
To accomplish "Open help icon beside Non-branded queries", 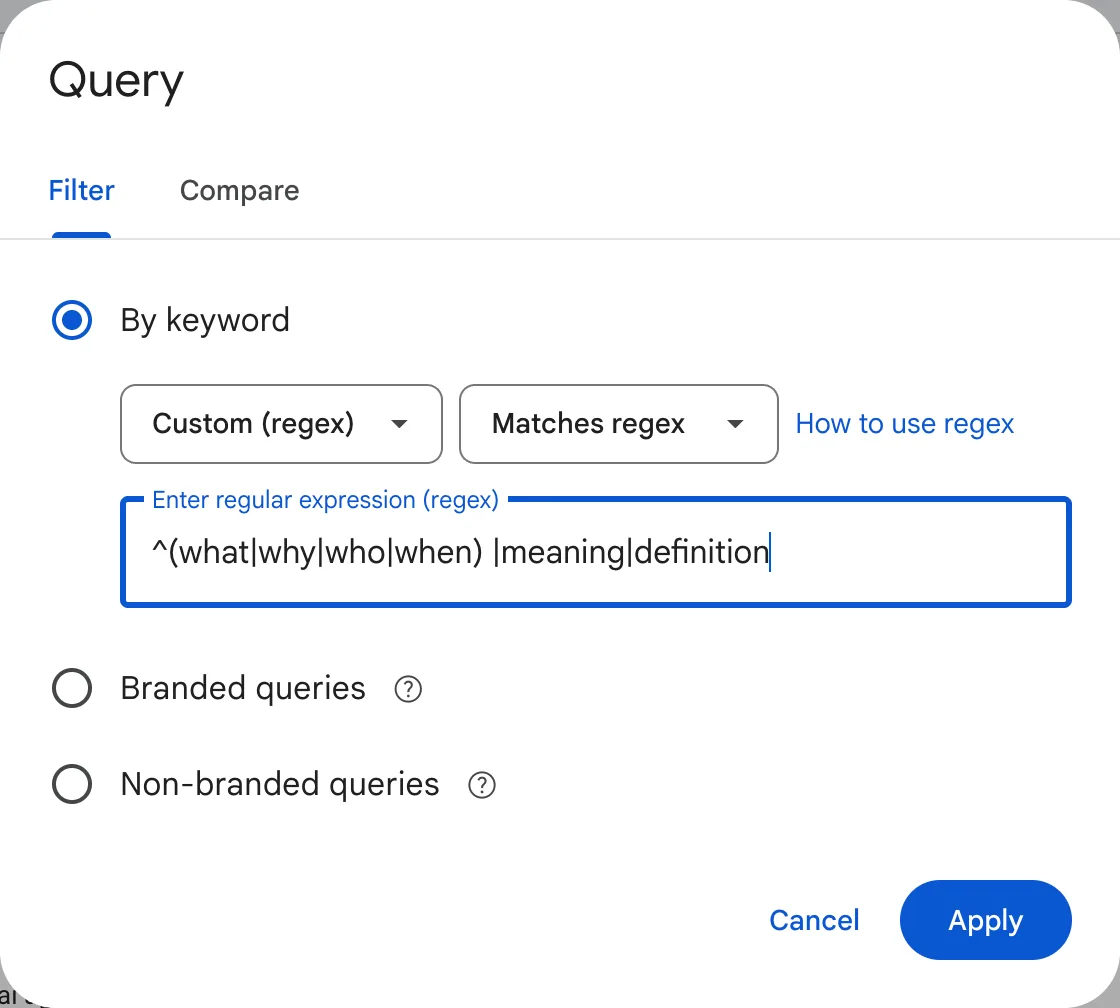I will tap(481, 785).
